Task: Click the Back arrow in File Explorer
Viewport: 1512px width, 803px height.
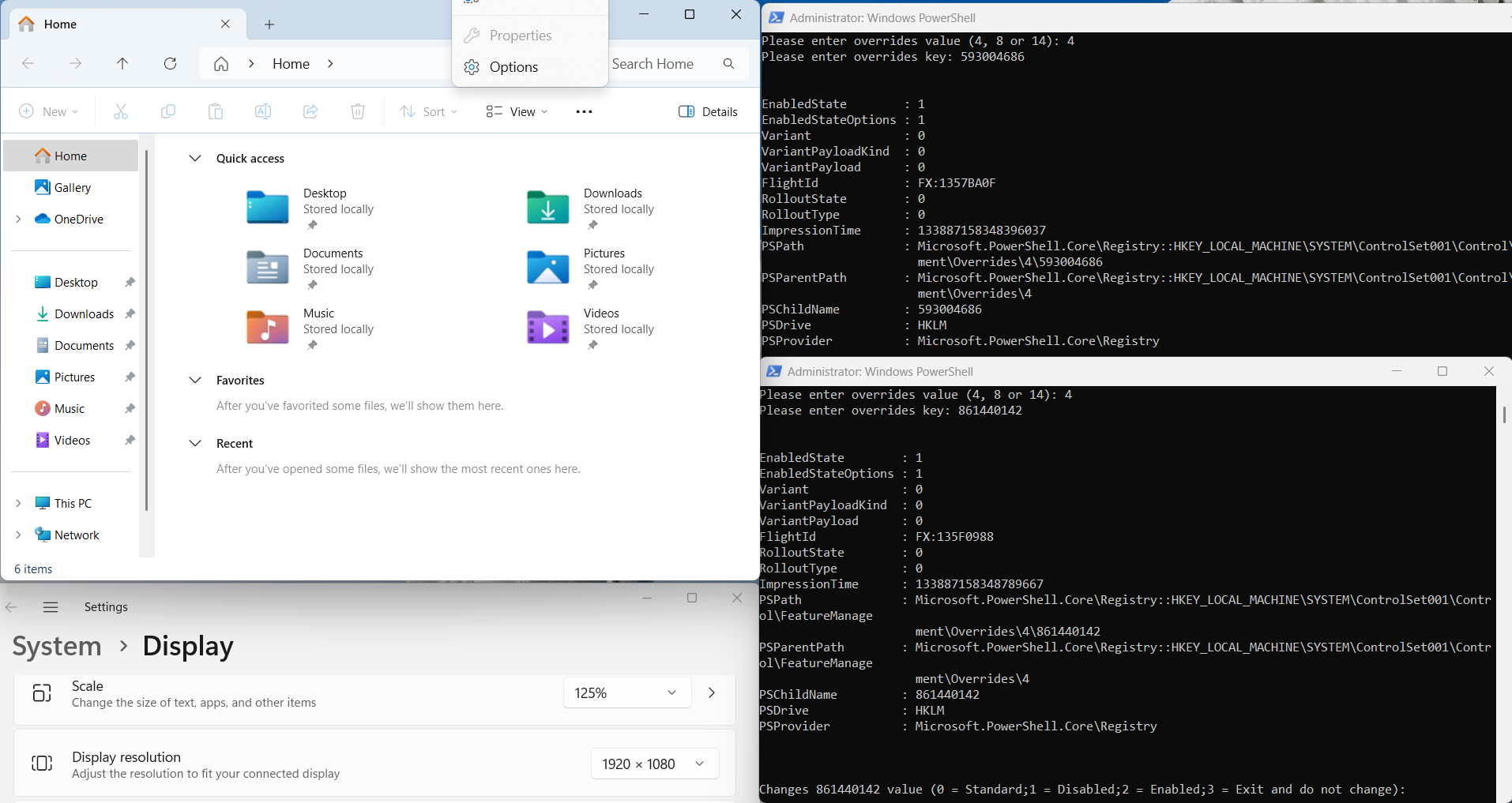Action: pos(28,64)
